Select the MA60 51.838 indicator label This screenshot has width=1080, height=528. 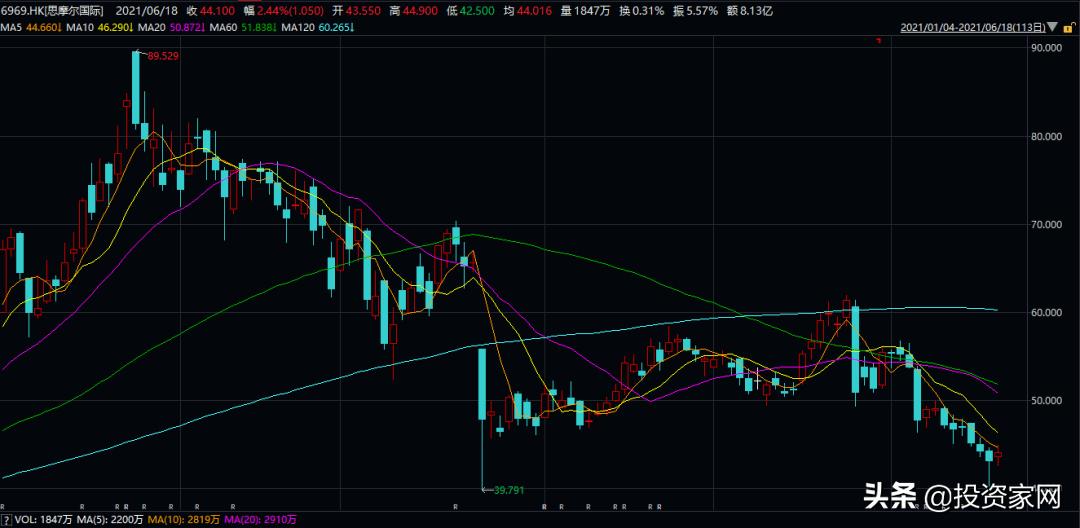[242, 28]
